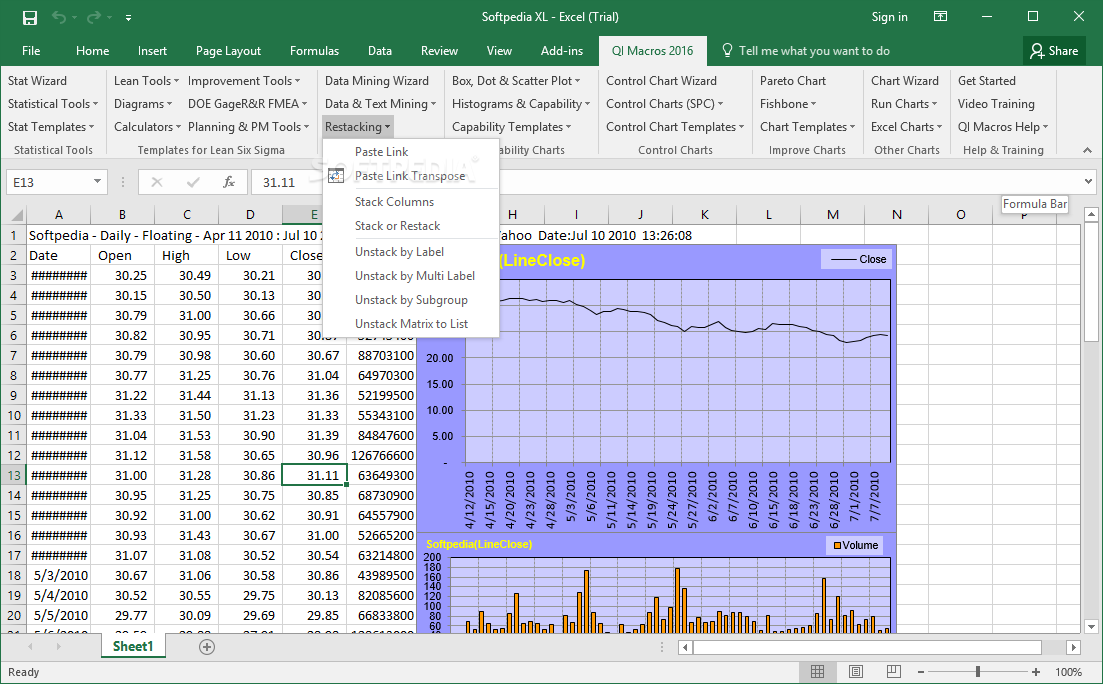1103x684 pixels.
Task: Click the Data Mining Wizard button
Action: (x=376, y=81)
